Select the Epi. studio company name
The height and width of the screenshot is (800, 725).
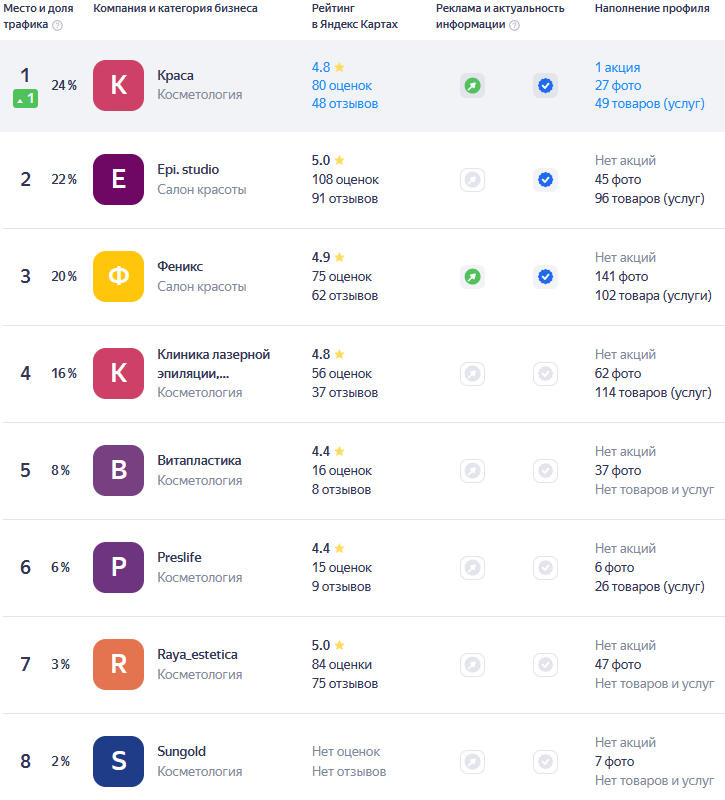188,170
